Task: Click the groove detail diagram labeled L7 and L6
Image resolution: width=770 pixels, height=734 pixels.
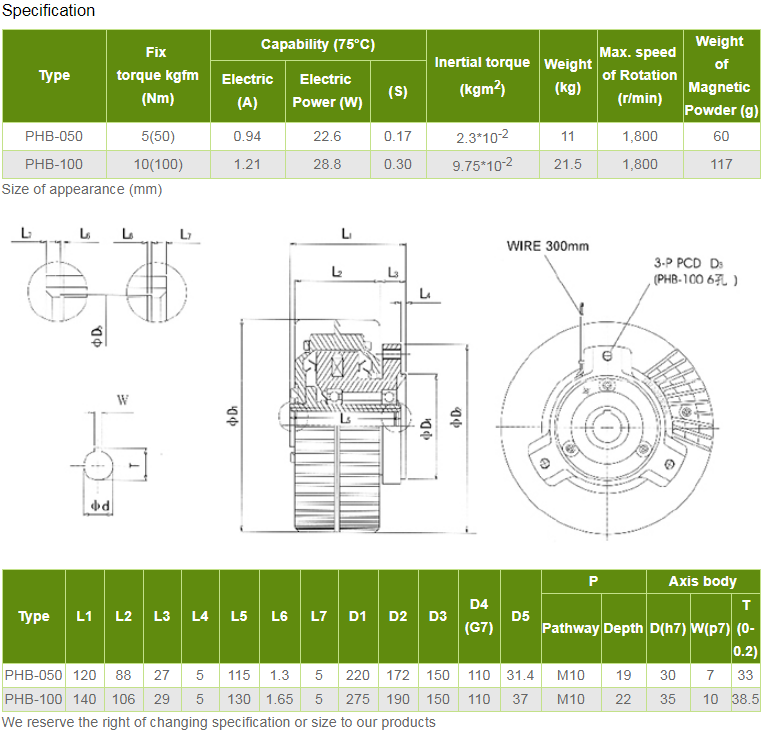Action: (x=60, y=275)
